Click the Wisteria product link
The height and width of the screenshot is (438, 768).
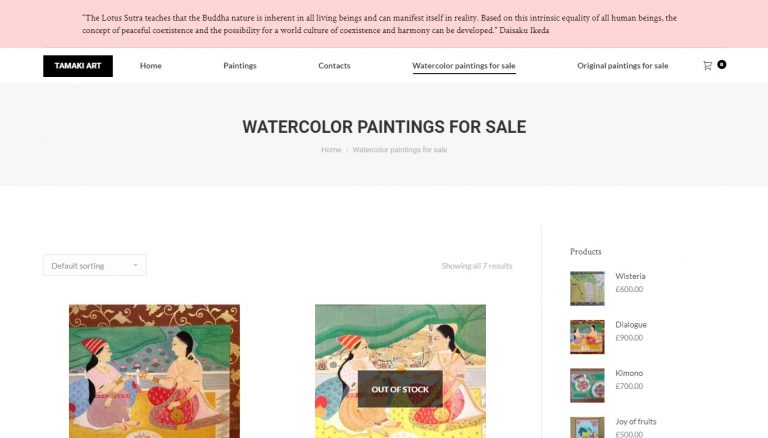(x=630, y=276)
